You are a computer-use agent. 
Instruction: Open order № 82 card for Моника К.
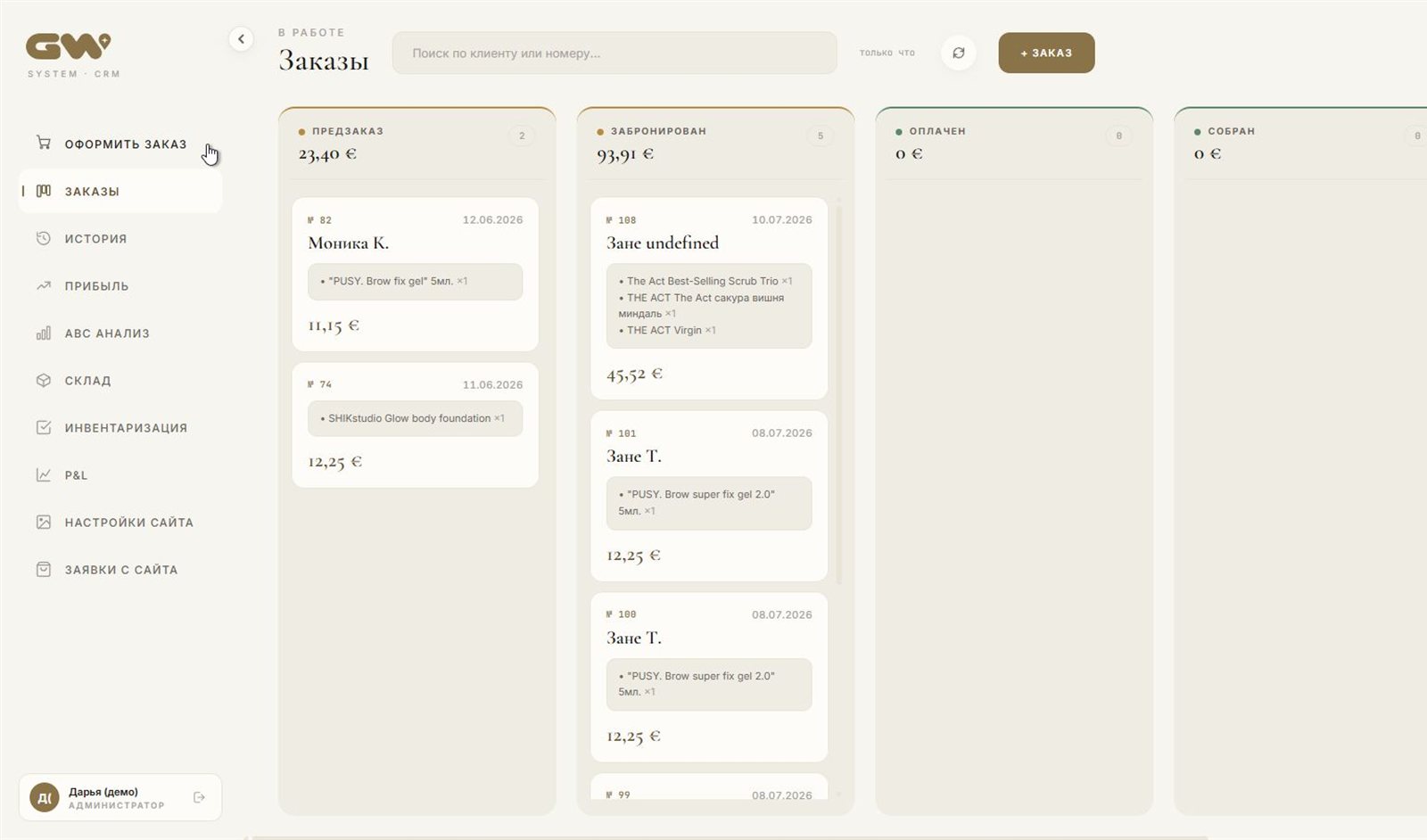click(416, 274)
